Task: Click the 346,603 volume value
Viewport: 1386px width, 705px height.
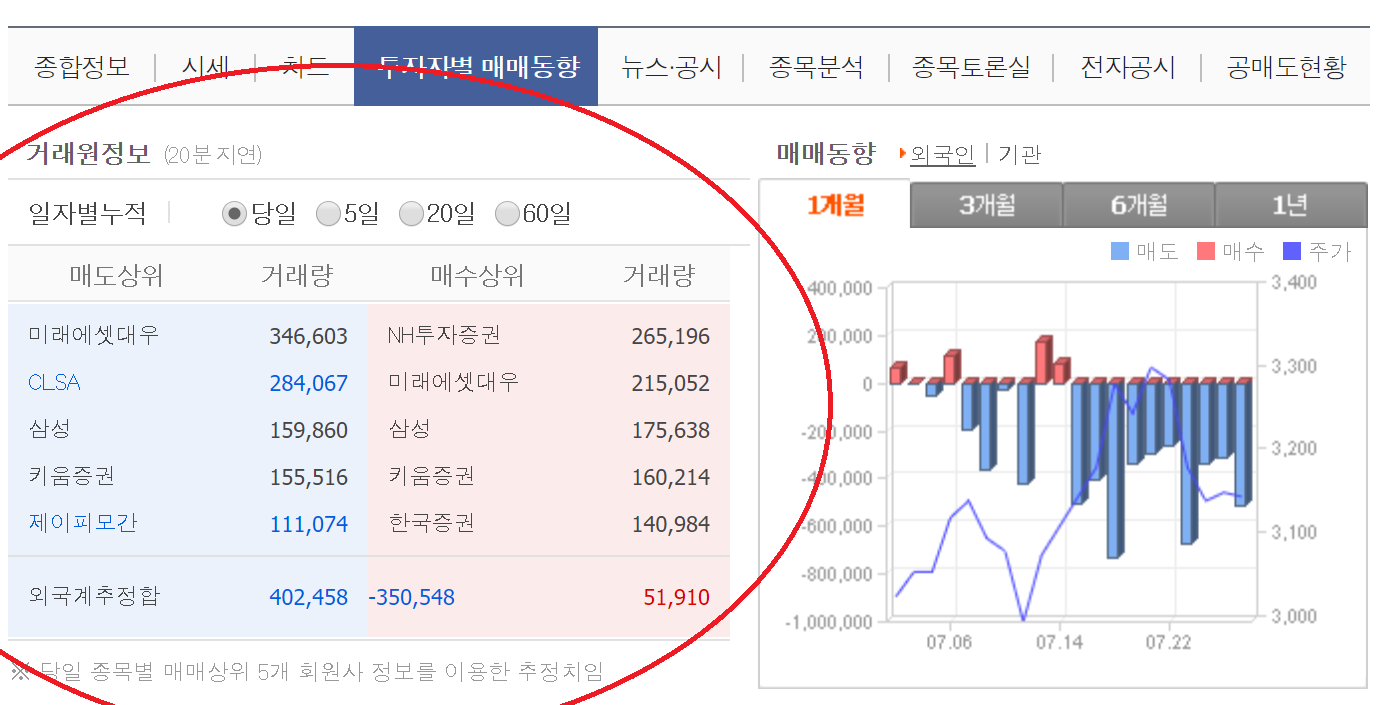Action: 309,337
